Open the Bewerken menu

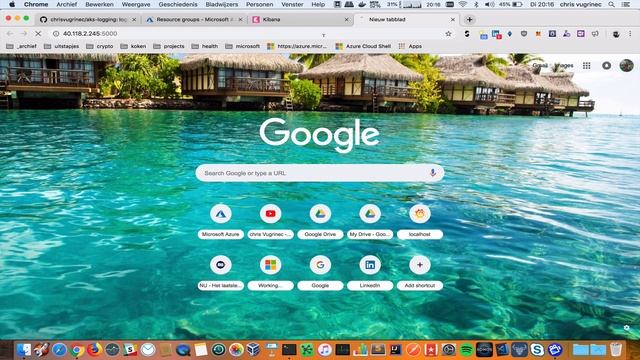pyautogui.click(x=99, y=4)
